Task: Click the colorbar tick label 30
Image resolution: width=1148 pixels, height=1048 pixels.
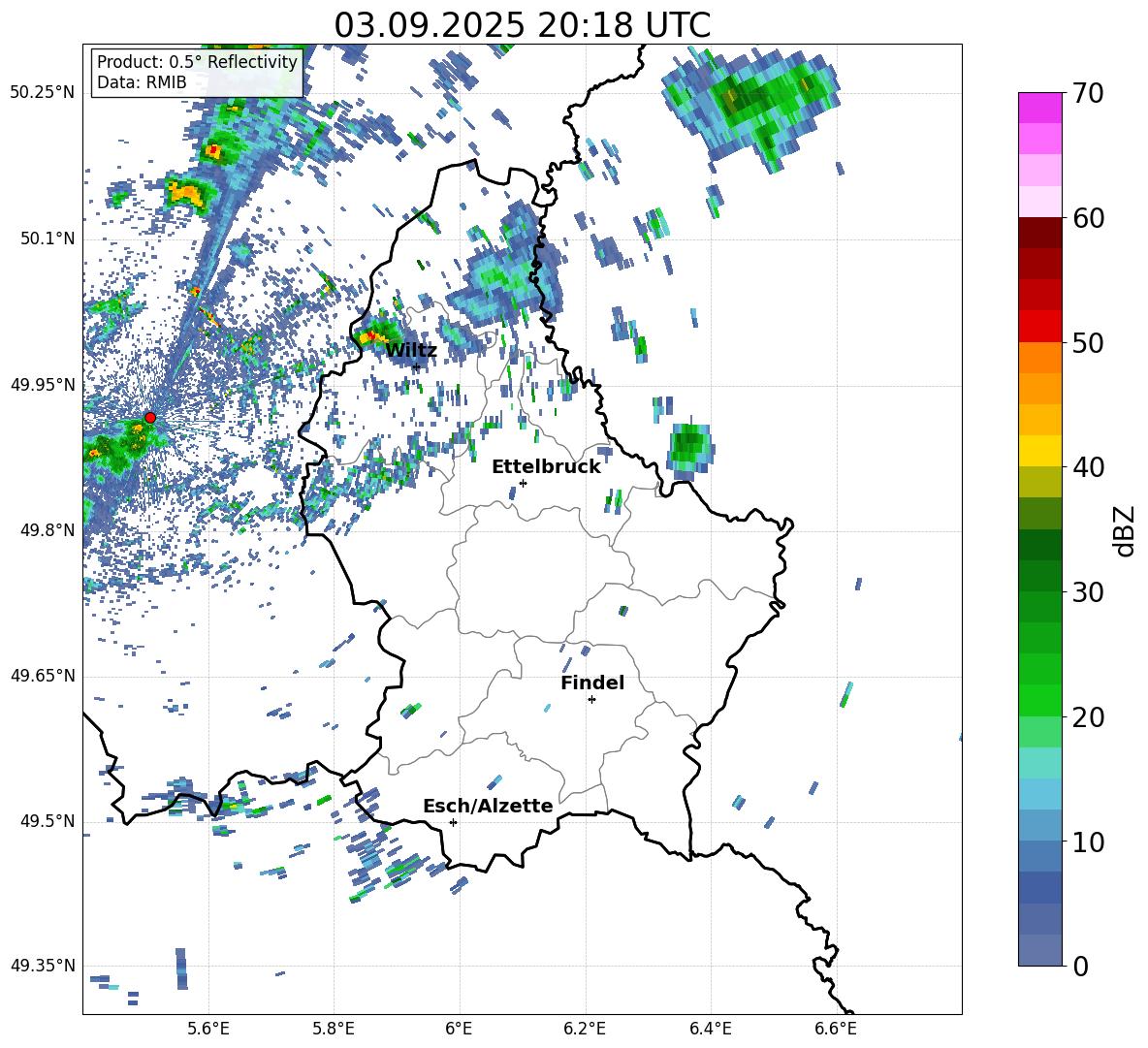Action: point(1089,592)
